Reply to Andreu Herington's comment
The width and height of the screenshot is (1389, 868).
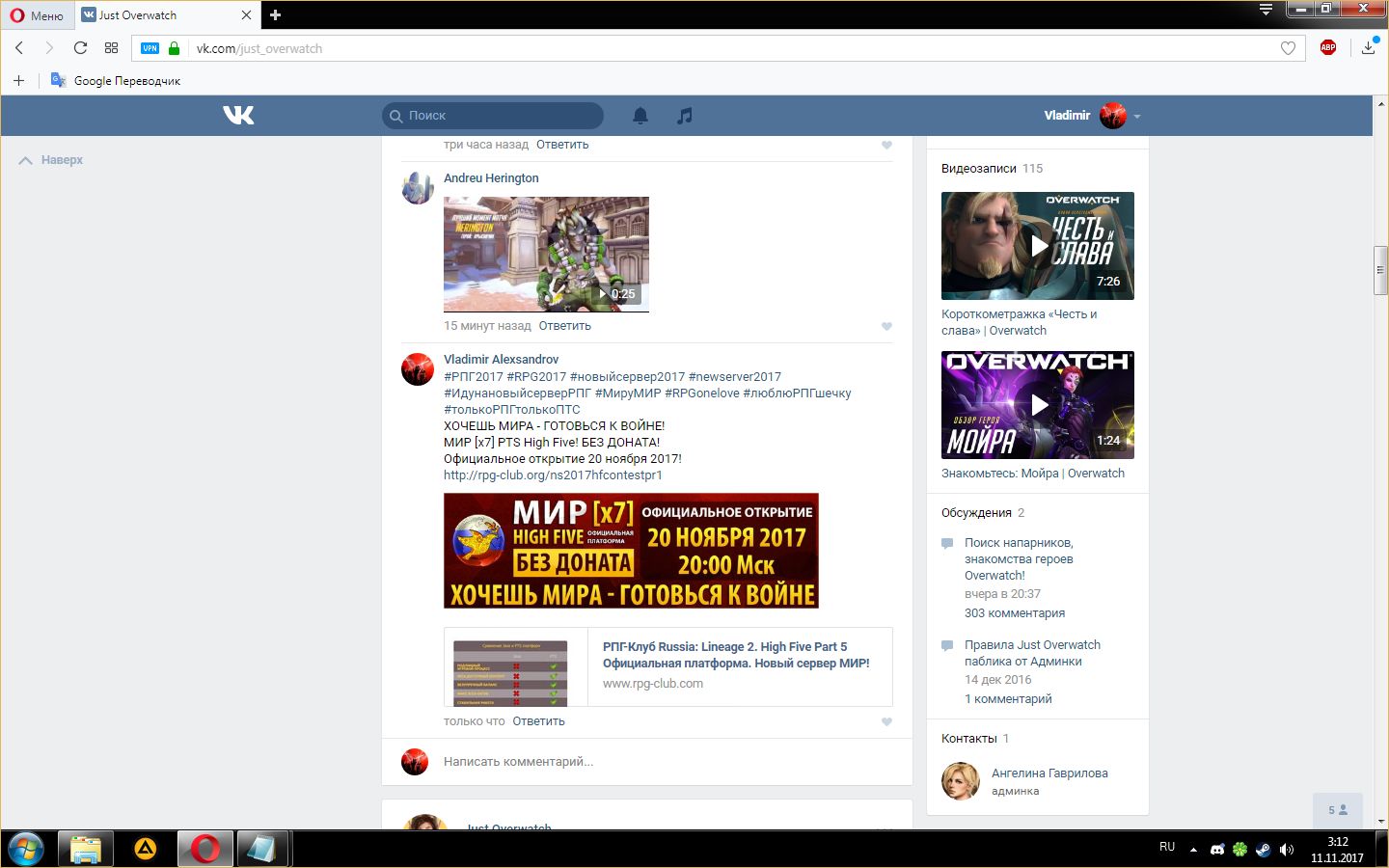tap(564, 326)
